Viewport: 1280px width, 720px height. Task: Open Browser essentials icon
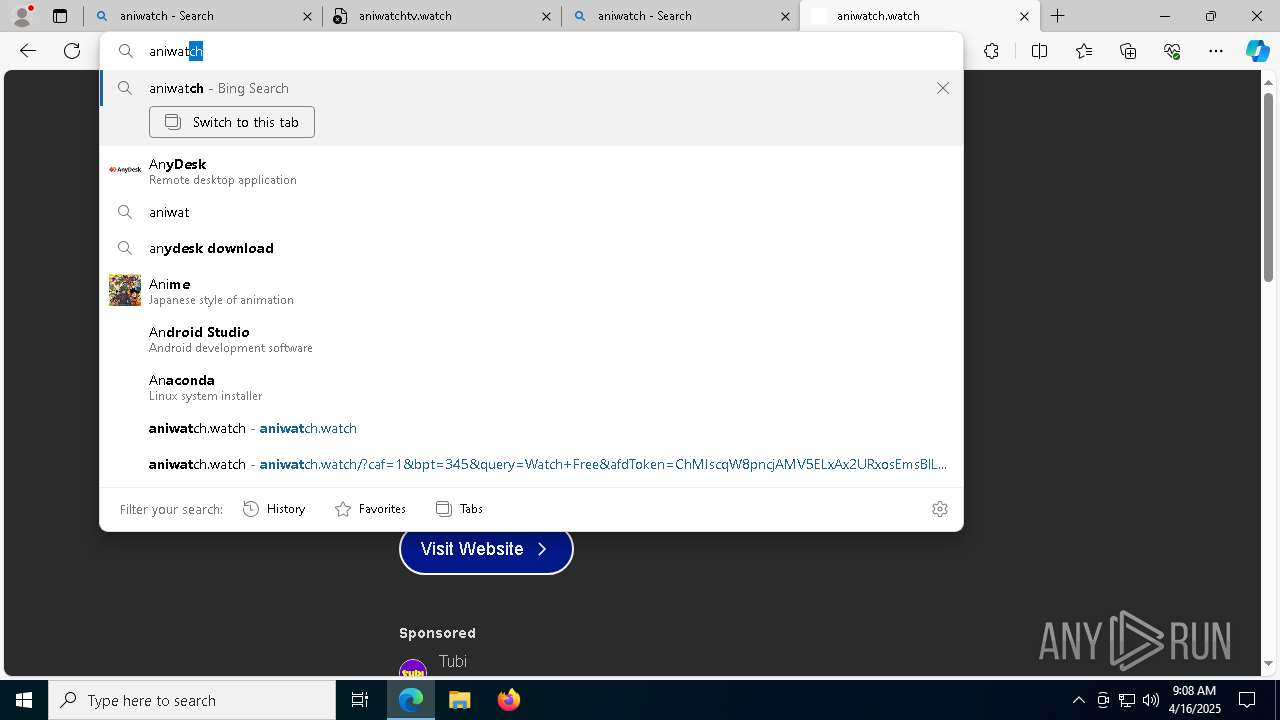[1172, 51]
